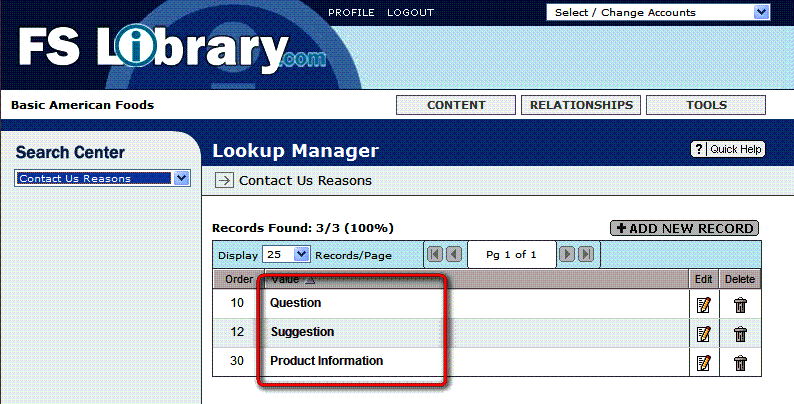Jump to last page of records
This screenshot has height=404, width=794.
coord(586,254)
